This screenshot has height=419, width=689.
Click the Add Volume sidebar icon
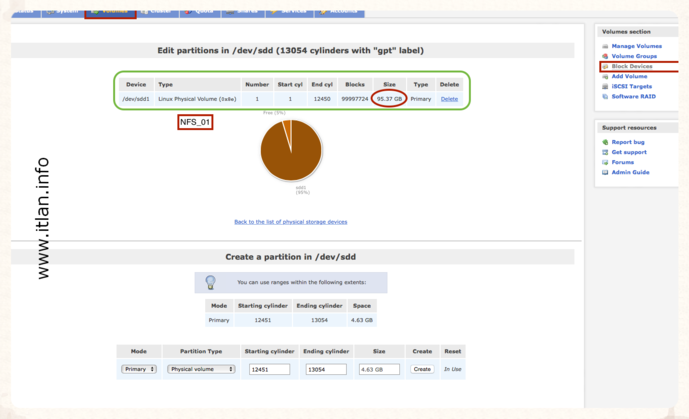pos(605,76)
